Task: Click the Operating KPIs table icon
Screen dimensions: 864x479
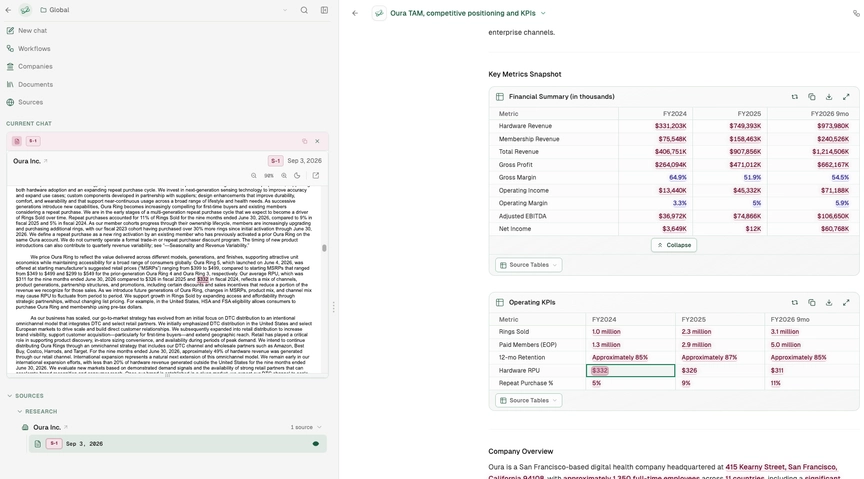Action: pos(500,303)
